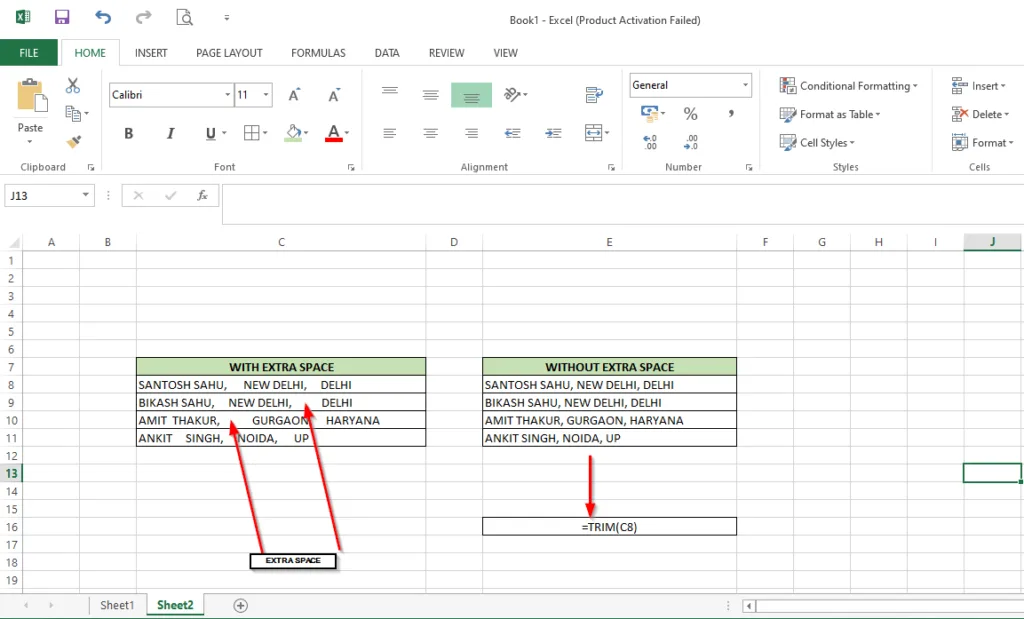Toggle the Wrap Text option
The width and height of the screenshot is (1024, 619).
(593, 94)
